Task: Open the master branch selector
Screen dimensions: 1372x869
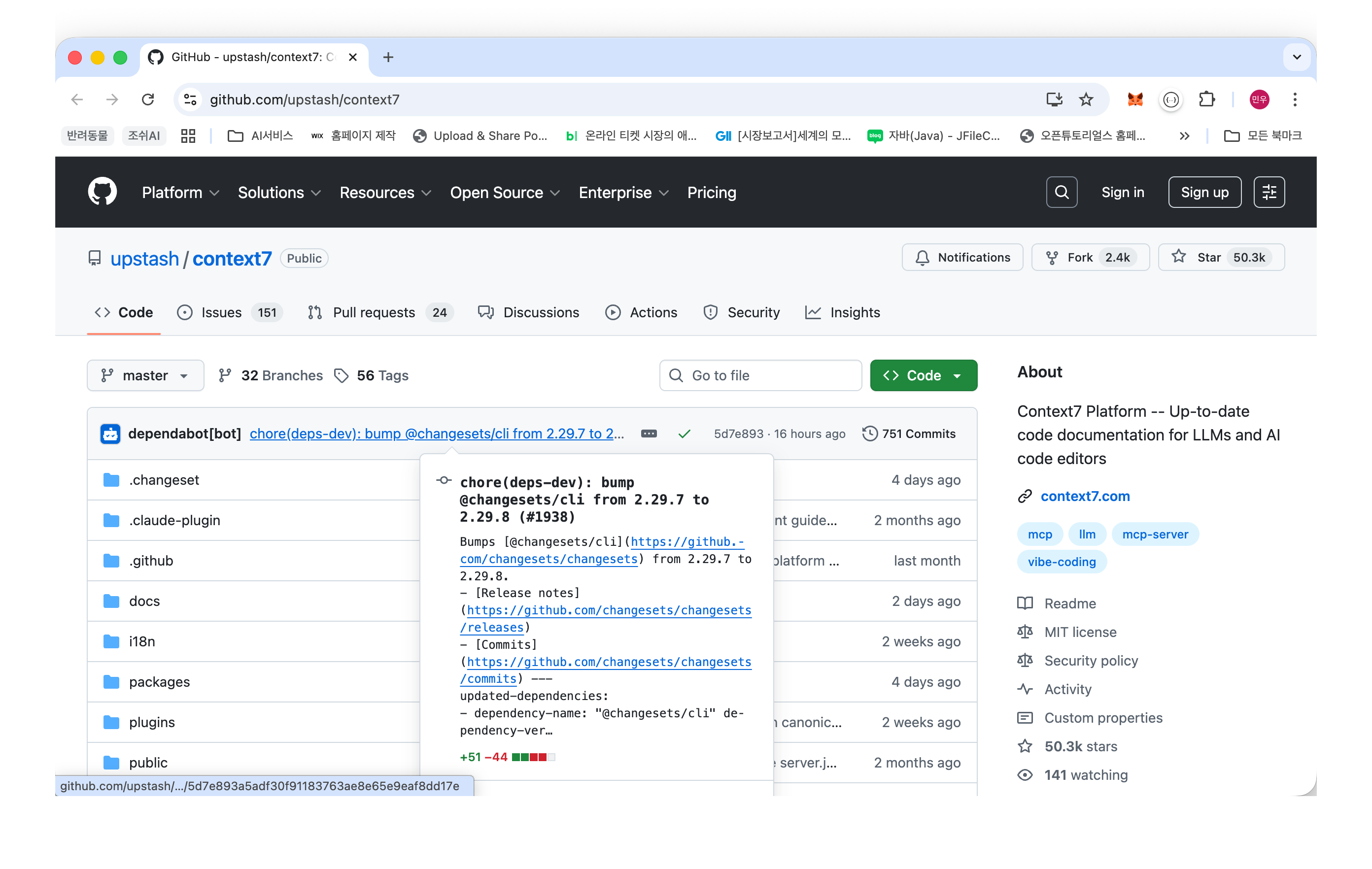Action: [x=145, y=375]
